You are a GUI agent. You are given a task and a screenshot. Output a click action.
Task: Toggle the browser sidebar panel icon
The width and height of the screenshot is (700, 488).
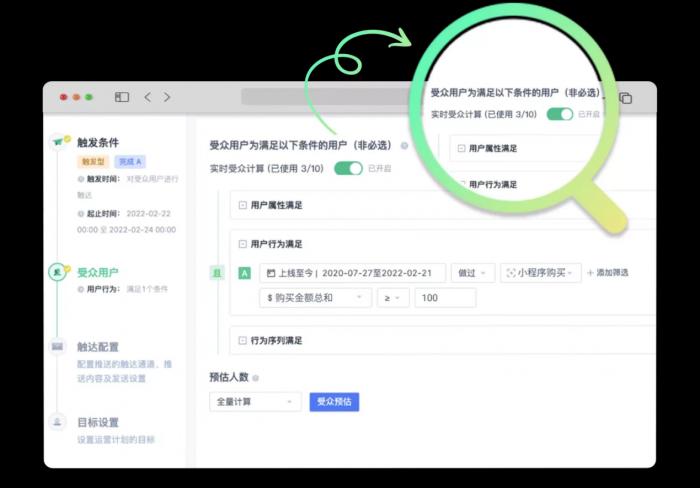(122, 97)
